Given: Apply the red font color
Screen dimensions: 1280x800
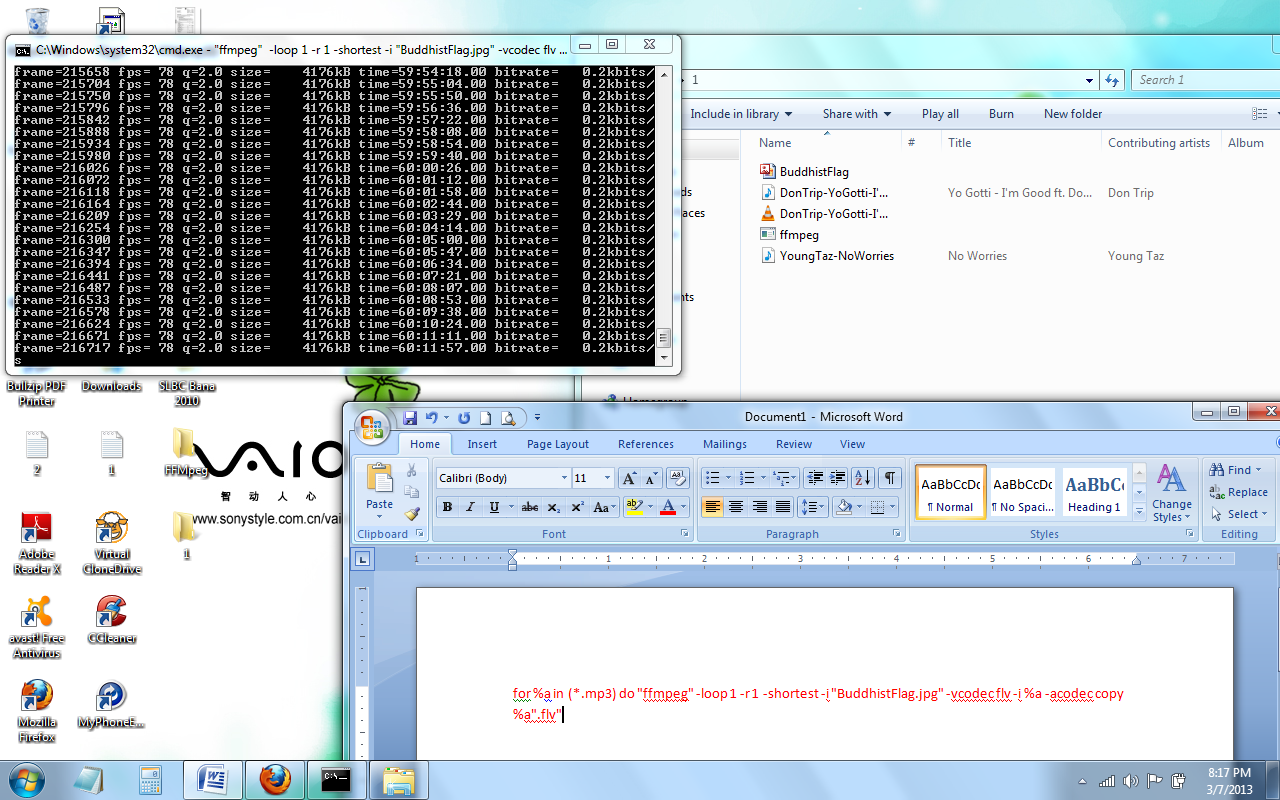Looking at the screenshot, I should [x=669, y=507].
